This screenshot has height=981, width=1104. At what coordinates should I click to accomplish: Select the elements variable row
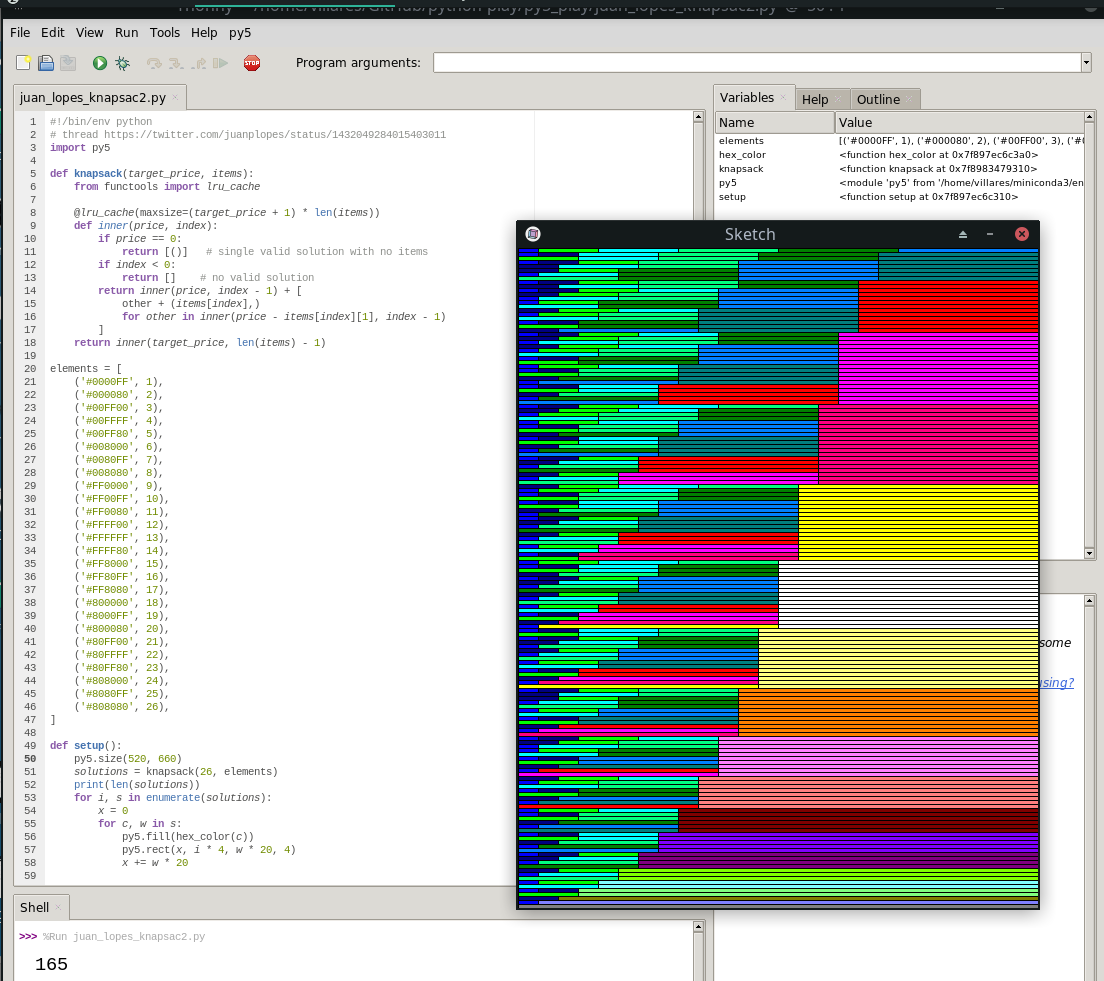point(741,141)
